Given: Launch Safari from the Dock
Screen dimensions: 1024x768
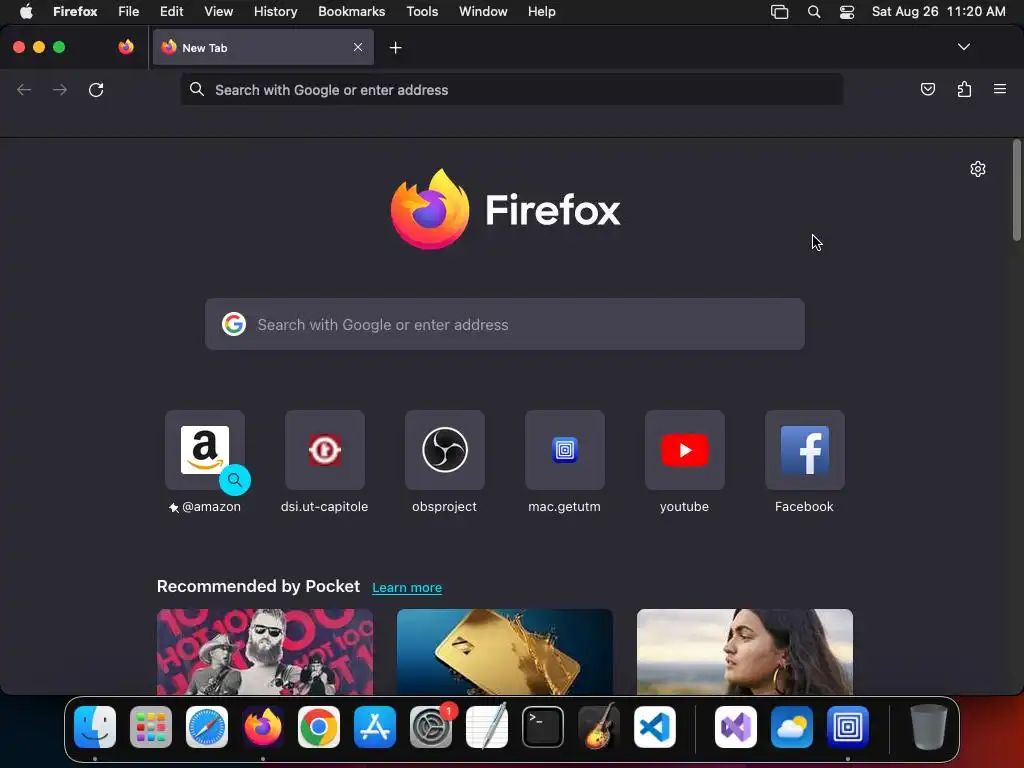Looking at the screenshot, I should click(207, 727).
